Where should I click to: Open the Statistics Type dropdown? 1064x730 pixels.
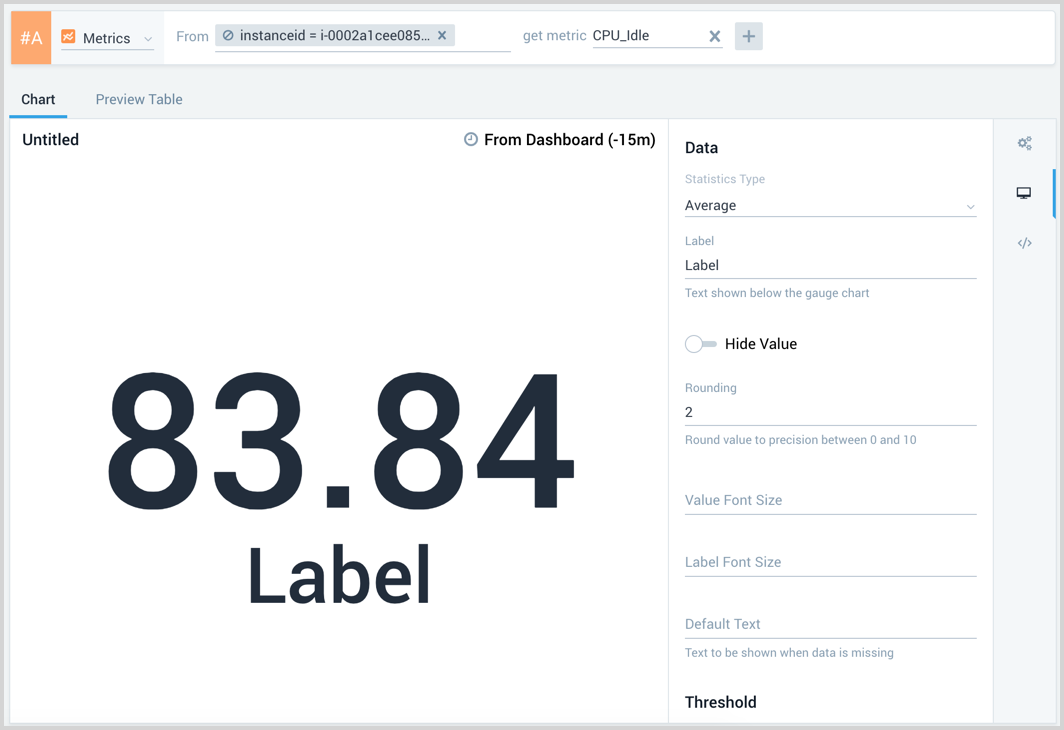[830, 205]
